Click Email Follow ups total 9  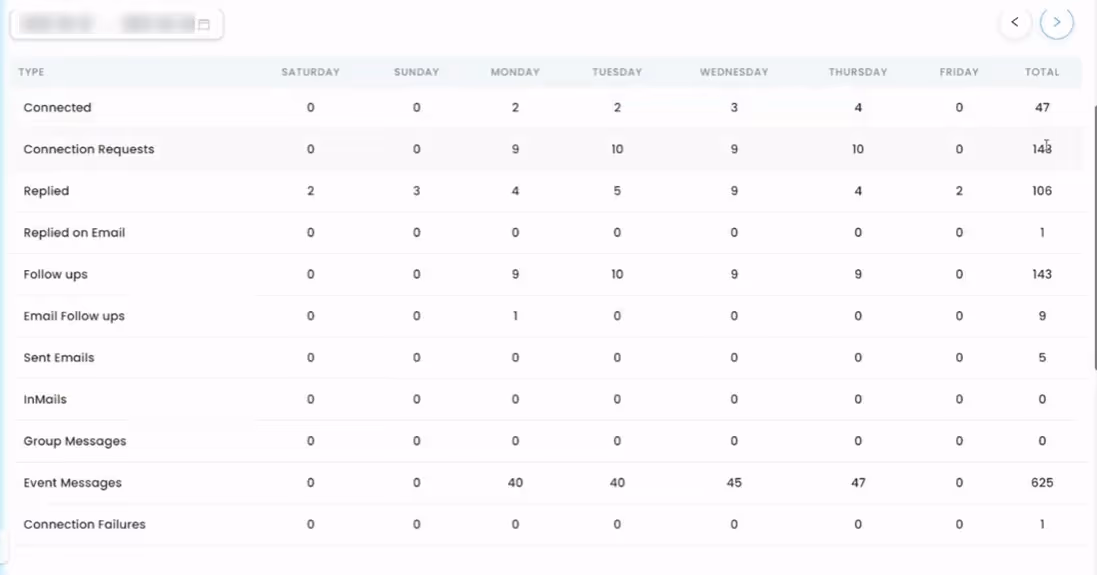pos(1042,316)
